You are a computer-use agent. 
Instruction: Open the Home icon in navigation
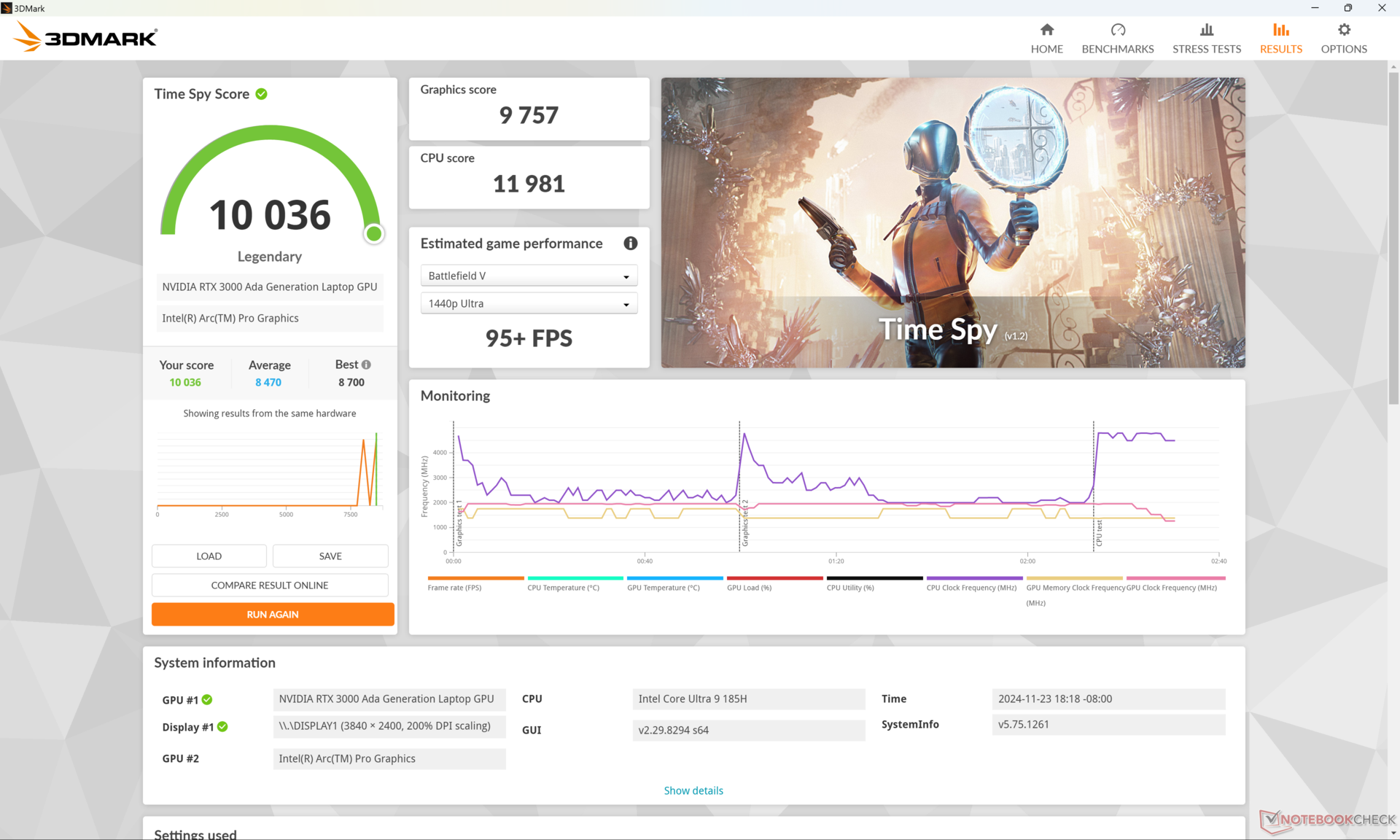coord(1046,30)
